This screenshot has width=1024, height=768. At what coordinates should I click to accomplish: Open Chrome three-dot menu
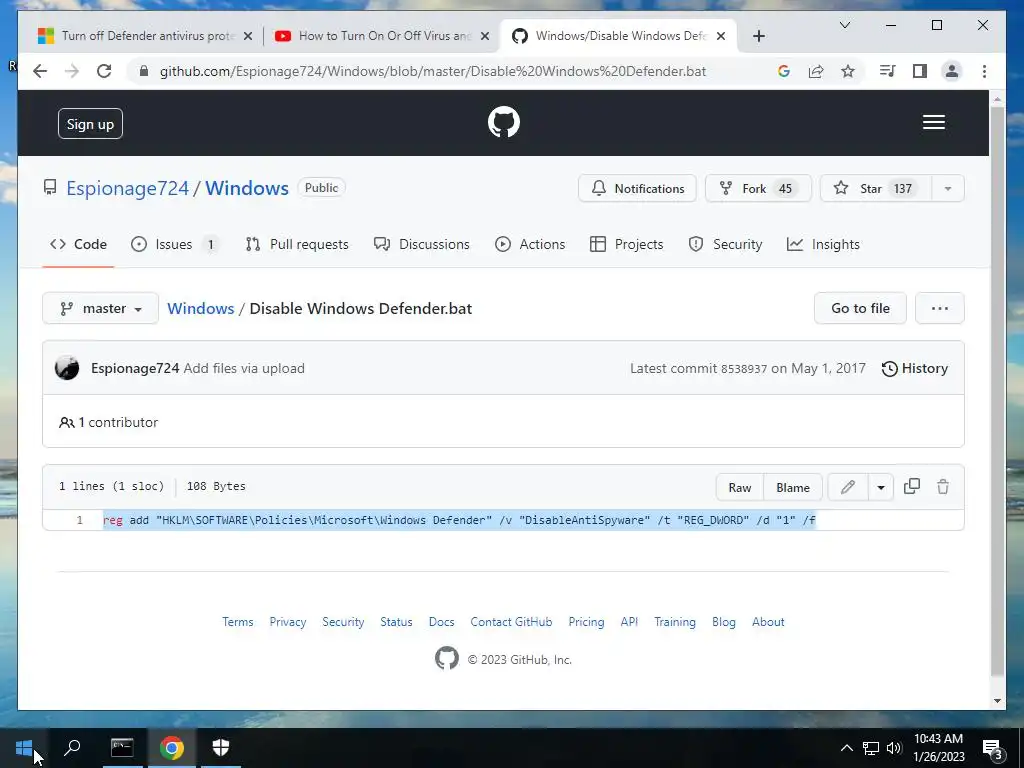pos(984,71)
